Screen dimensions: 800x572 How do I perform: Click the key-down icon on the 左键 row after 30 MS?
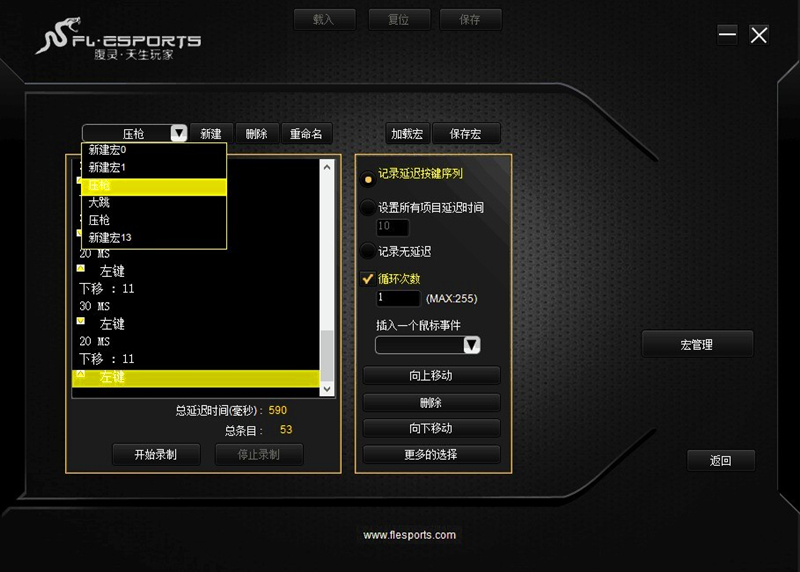click(x=81, y=321)
